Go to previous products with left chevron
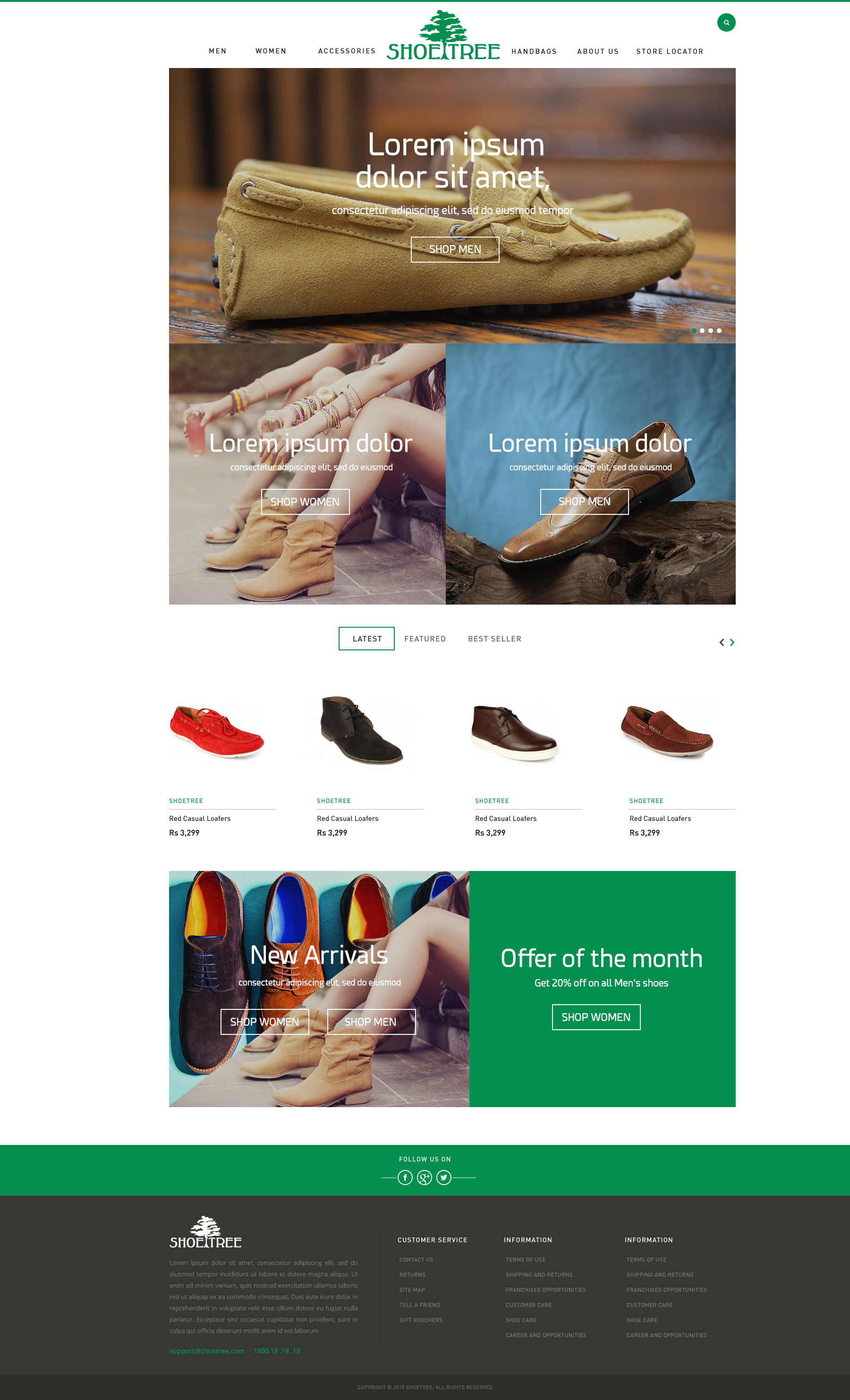This screenshot has height=1400, width=850. (722, 642)
